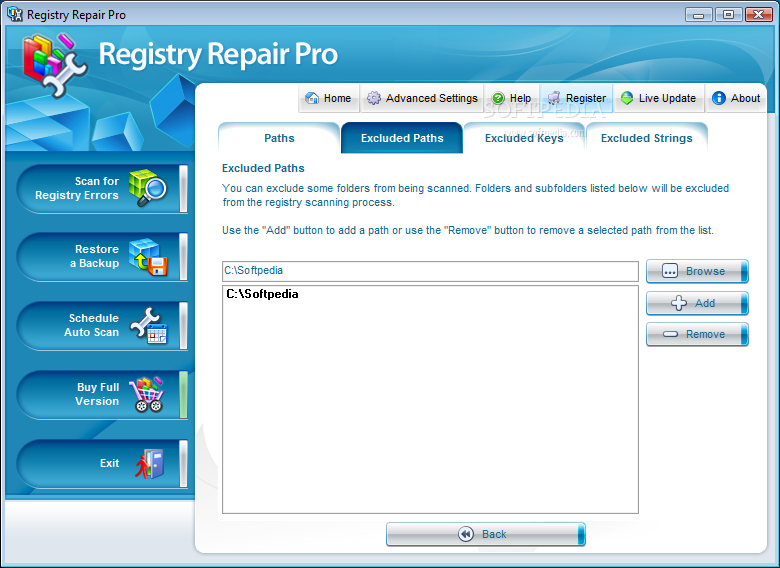Click the plus icon on Add button
Screen dimensions: 780x568
click(x=679, y=303)
